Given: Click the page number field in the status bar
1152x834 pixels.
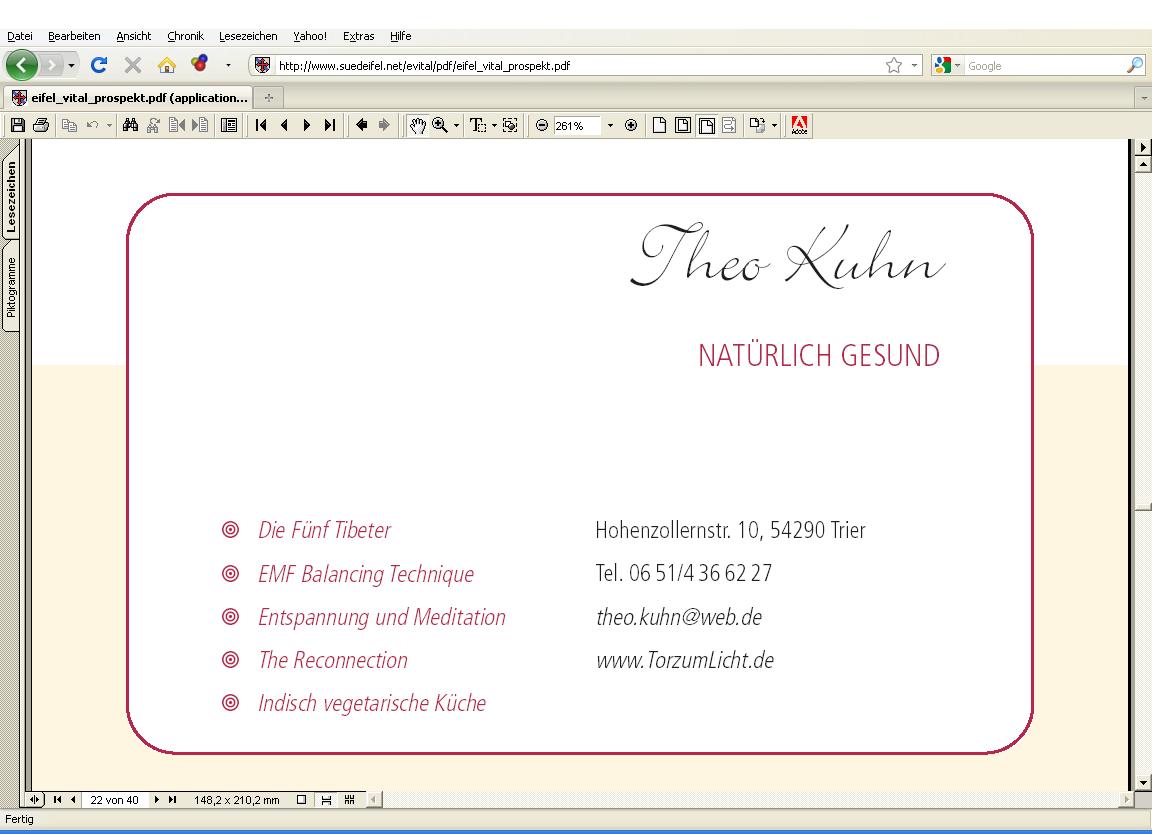Looking at the screenshot, I should [114, 800].
